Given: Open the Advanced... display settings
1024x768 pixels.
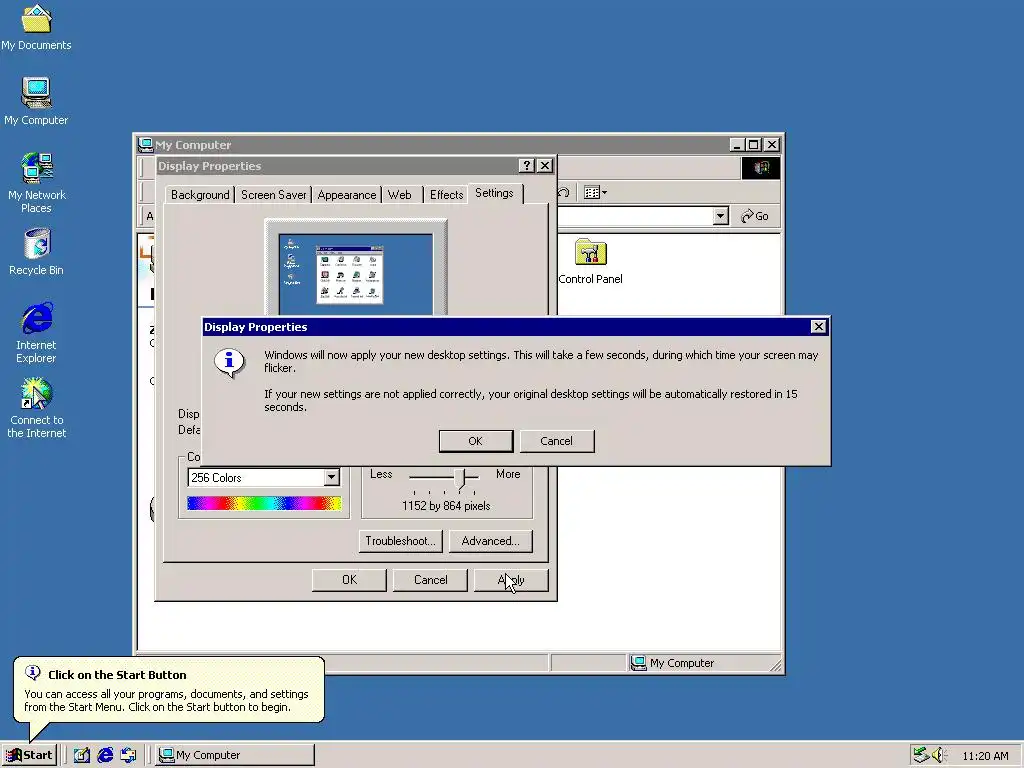Looking at the screenshot, I should click(x=490, y=541).
